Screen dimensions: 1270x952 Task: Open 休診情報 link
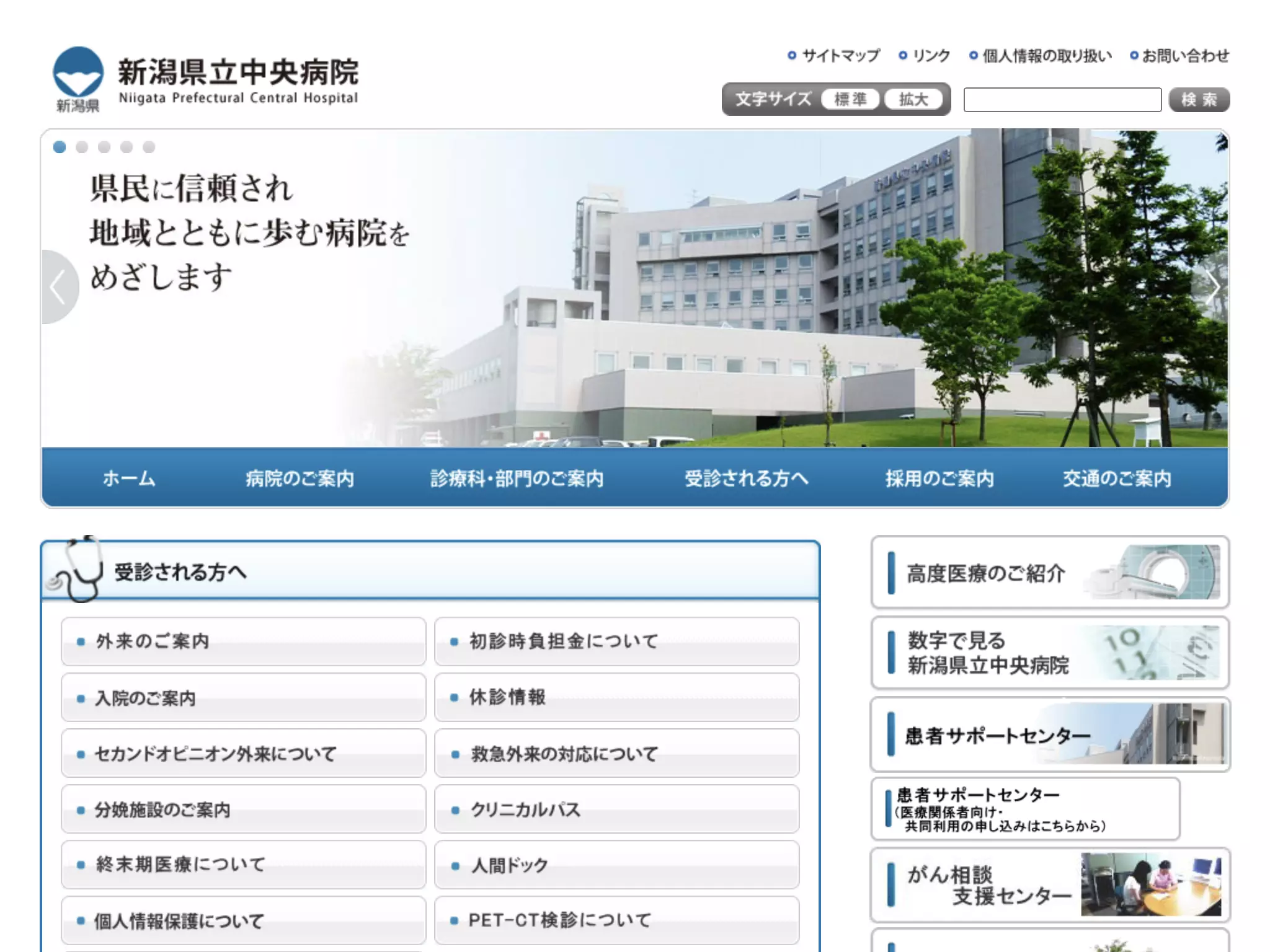pyautogui.click(x=617, y=697)
